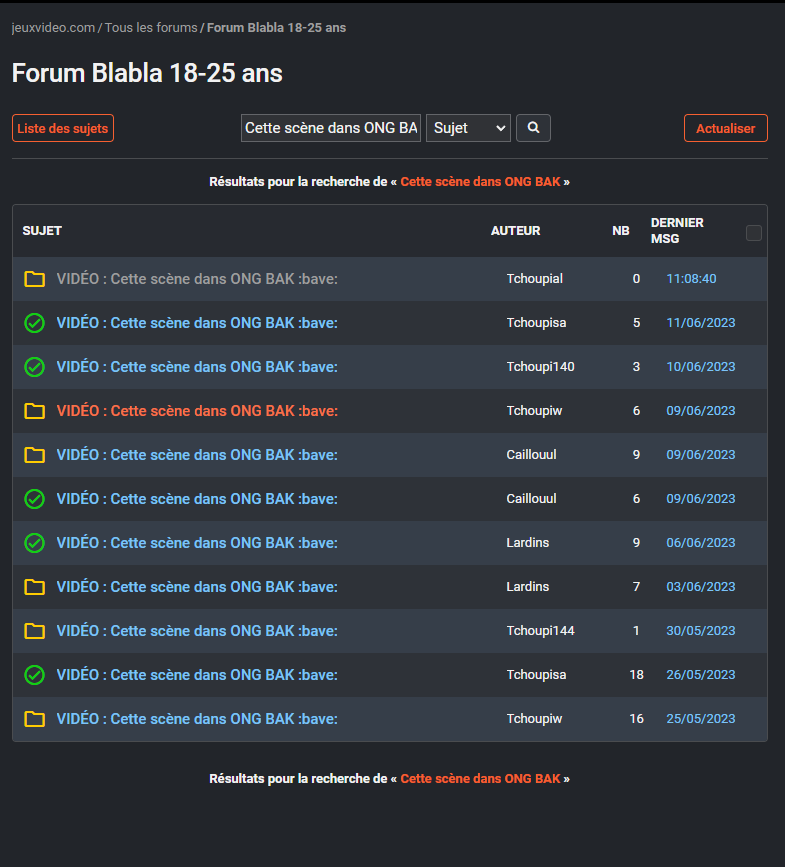The image size is (785, 867).
Task: Open last message time 11:08:40
Action: [x=691, y=279]
